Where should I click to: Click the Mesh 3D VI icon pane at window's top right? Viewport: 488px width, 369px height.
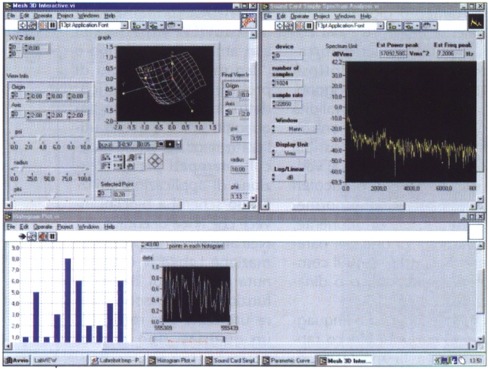tap(248, 21)
